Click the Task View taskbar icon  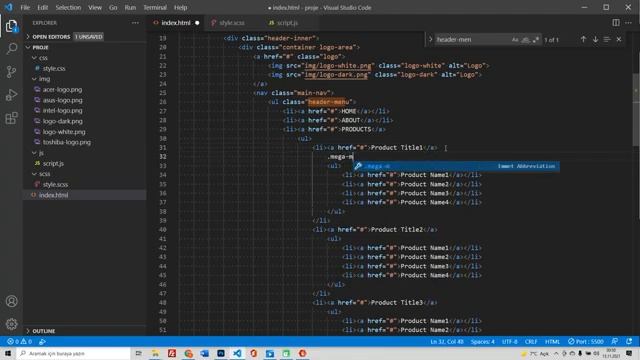(139, 353)
